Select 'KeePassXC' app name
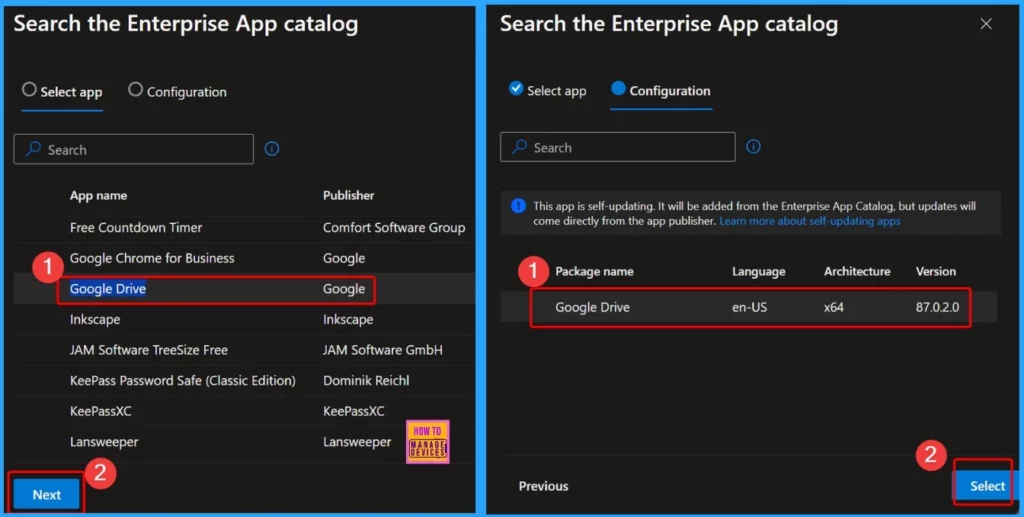The width and height of the screenshot is (1024, 517). tap(101, 412)
